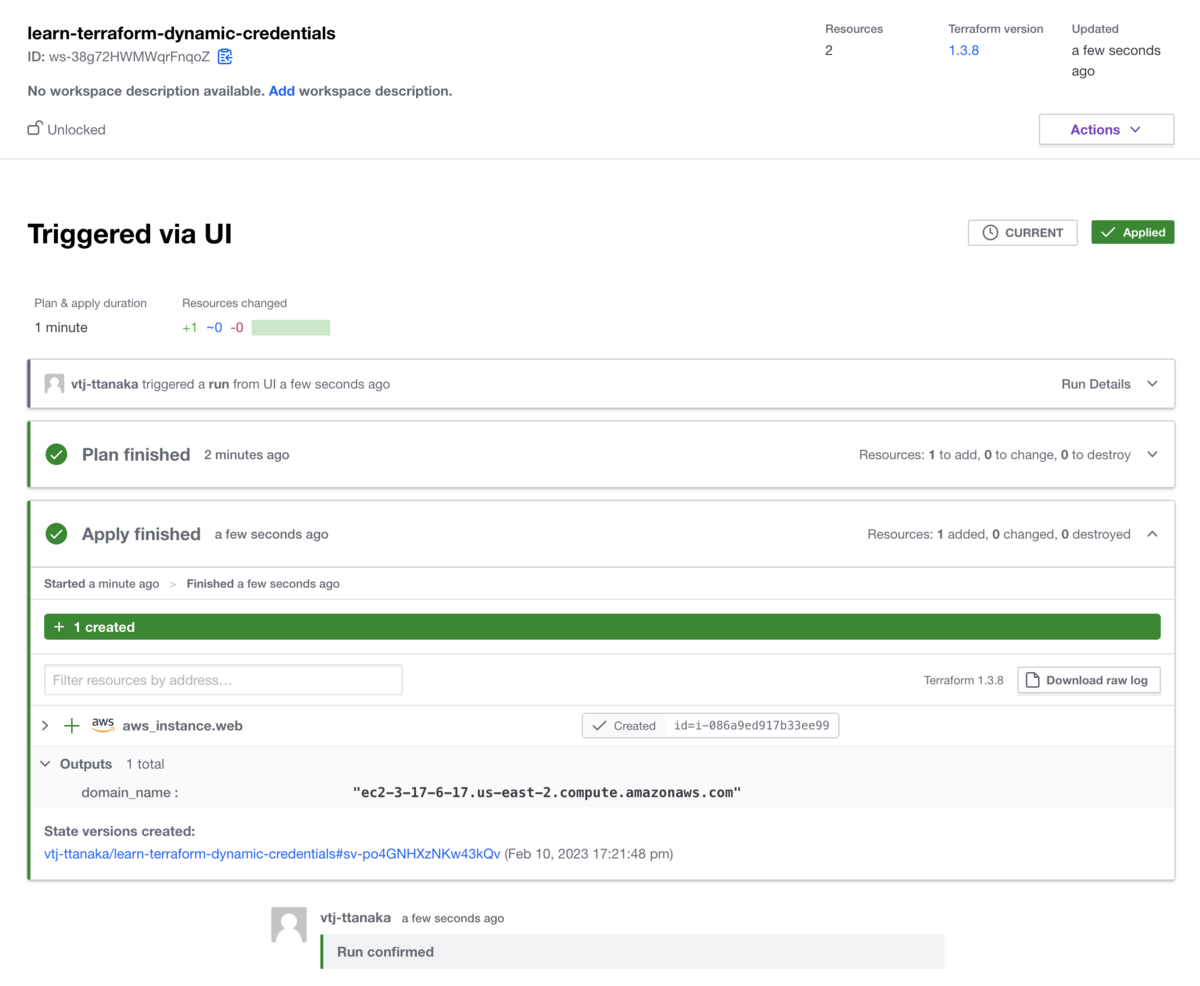Click the aws_instance.web resource name
The image size is (1200, 986).
(x=183, y=726)
